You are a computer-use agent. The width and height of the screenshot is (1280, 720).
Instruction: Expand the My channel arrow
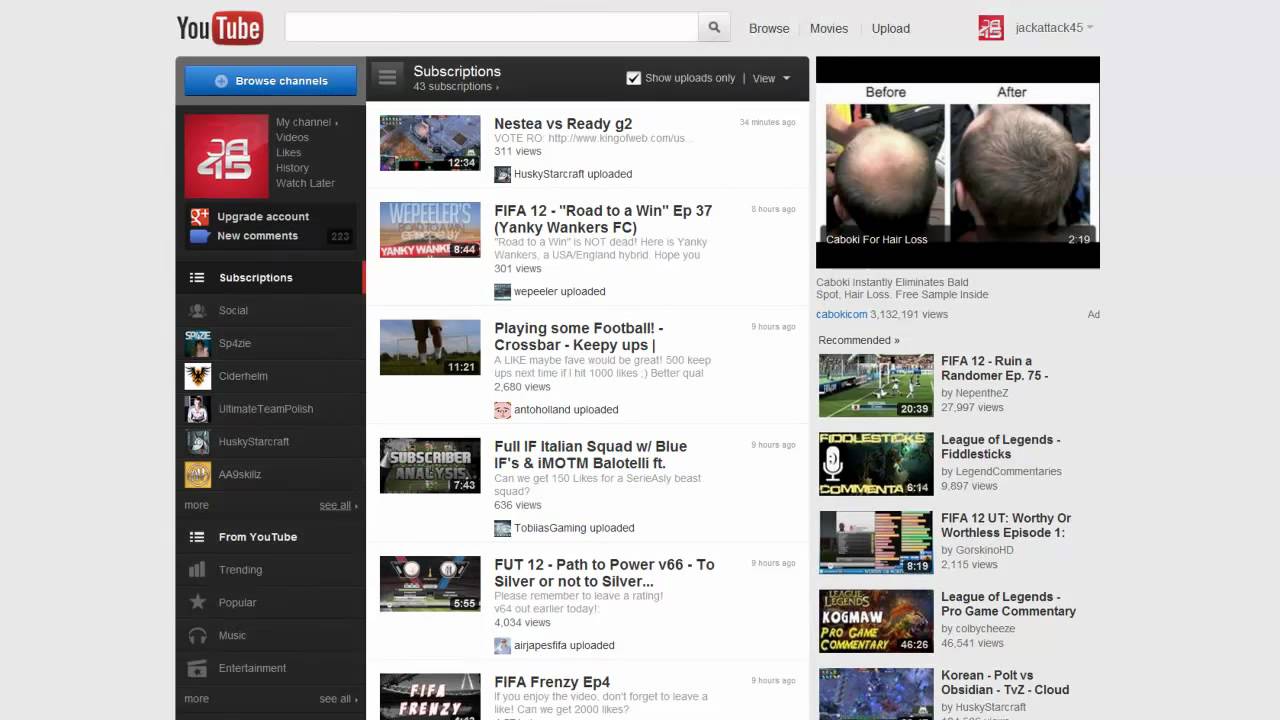pyautogui.click(x=337, y=123)
